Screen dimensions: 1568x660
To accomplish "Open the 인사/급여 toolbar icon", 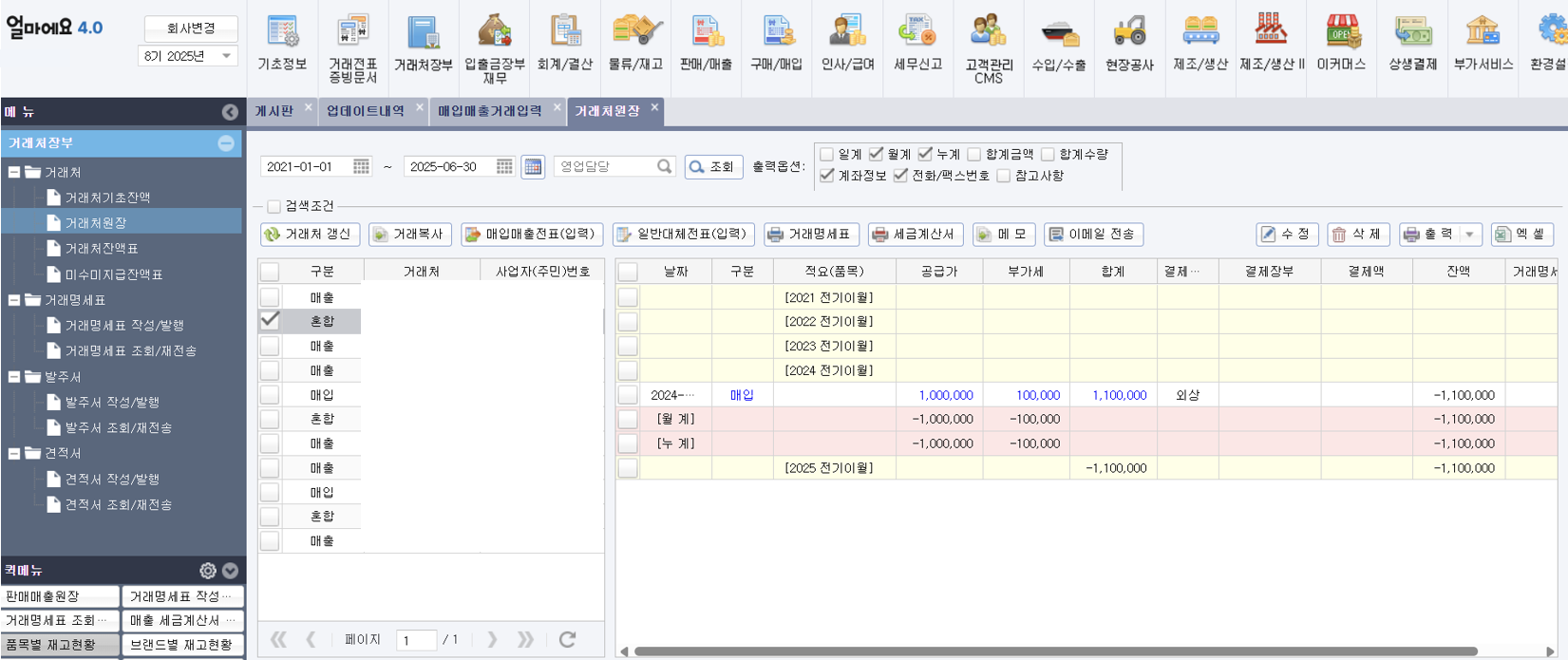I will pos(847,42).
